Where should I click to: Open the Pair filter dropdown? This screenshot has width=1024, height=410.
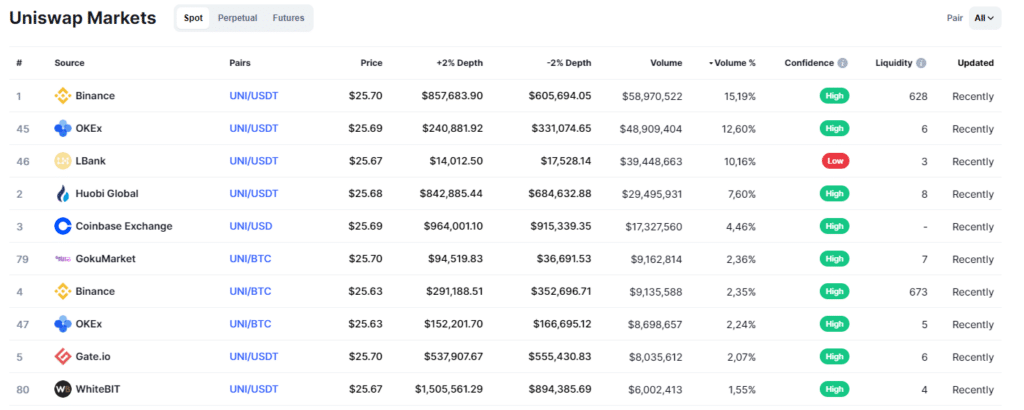point(984,18)
